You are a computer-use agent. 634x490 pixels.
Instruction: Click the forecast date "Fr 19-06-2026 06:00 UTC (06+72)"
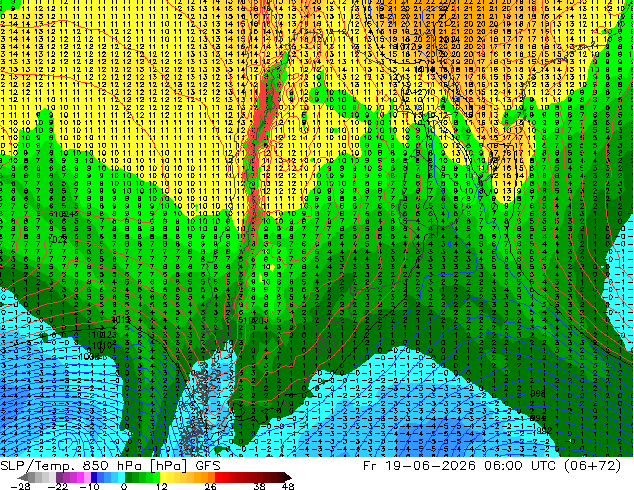492,466
